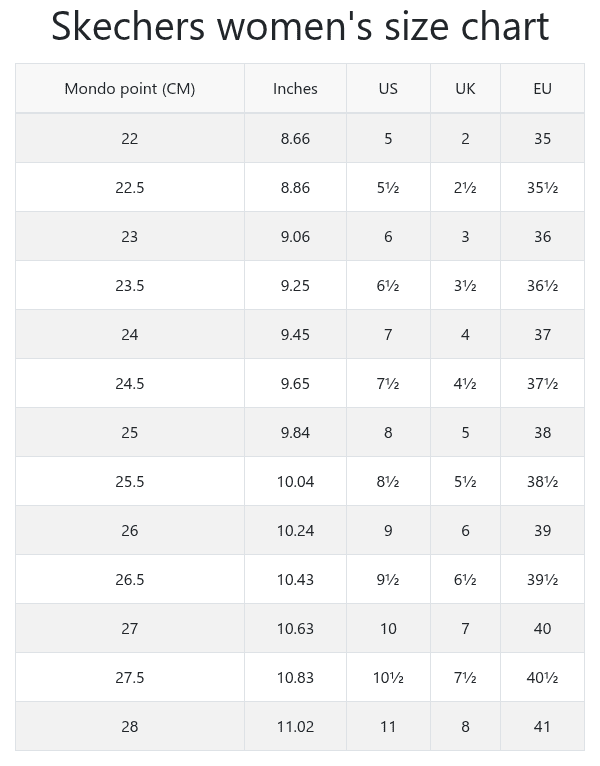The image size is (600, 766).
Task: Click the 11.02 inches cell
Action: pyautogui.click(x=295, y=726)
